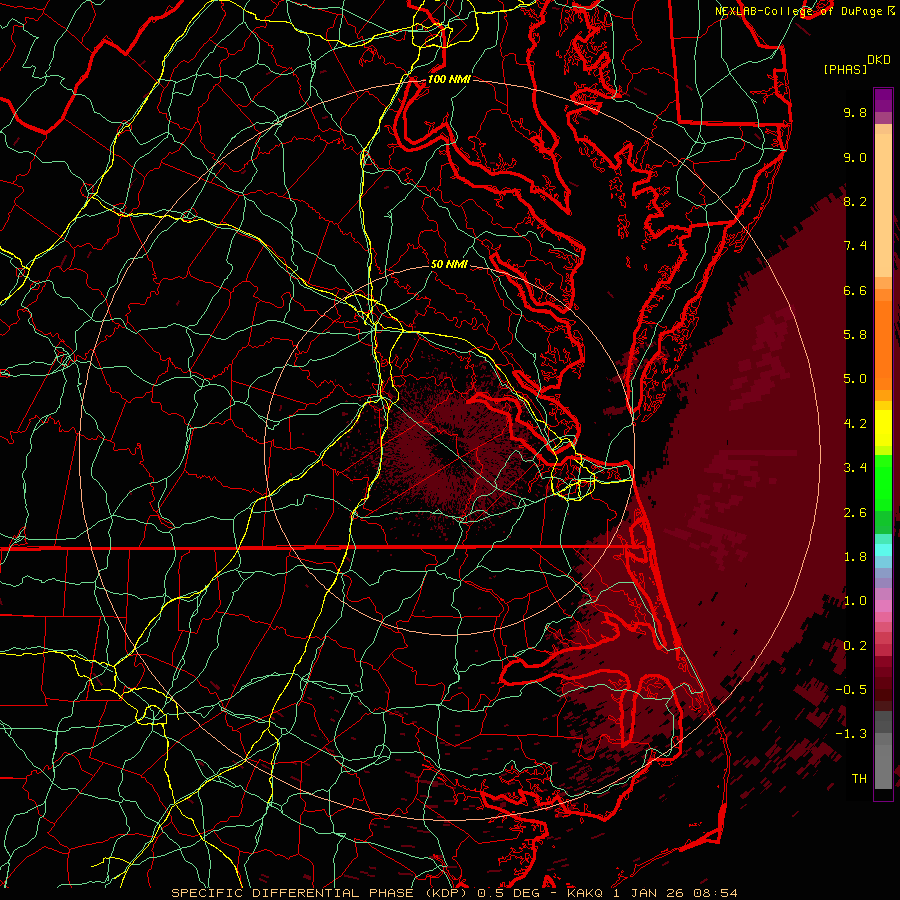The height and width of the screenshot is (900, 900).
Task: Click the 4.2 value on the scale
Action: [855, 424]
